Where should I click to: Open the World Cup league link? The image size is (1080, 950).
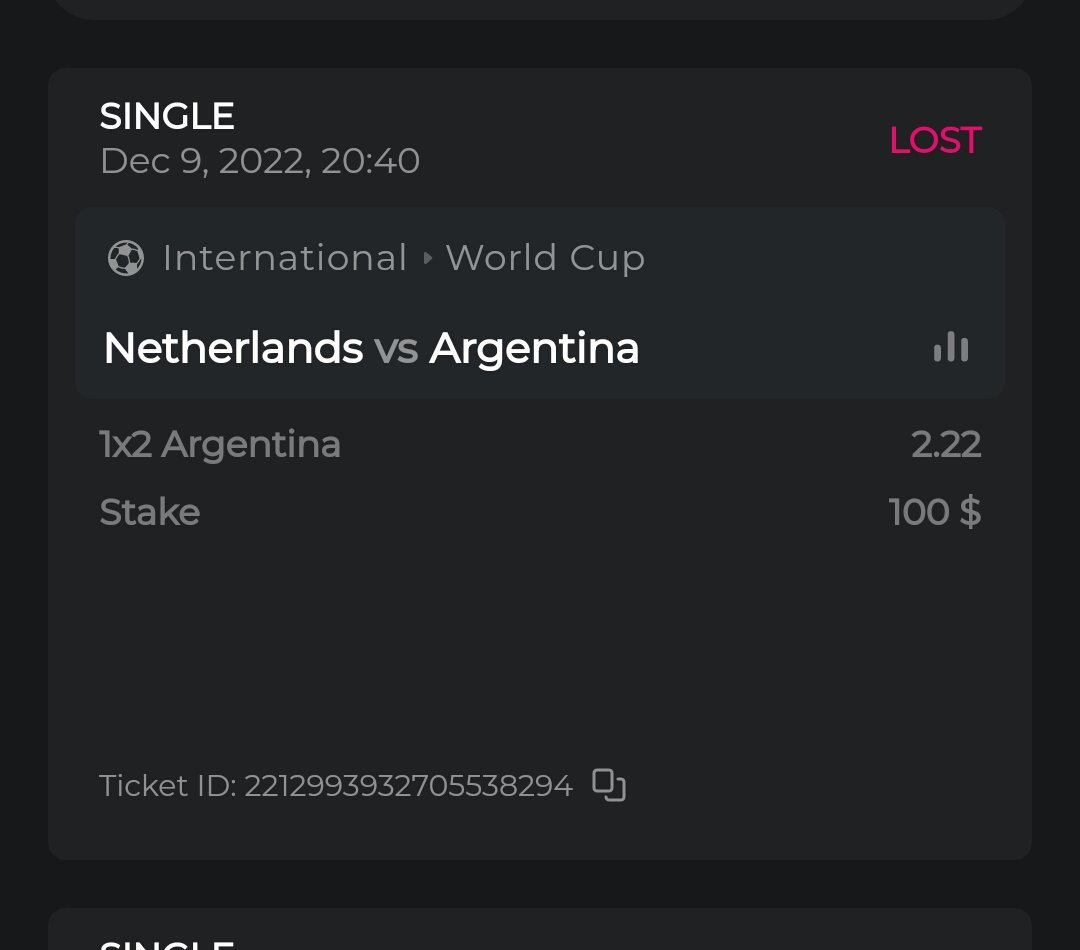coord(545,258)
